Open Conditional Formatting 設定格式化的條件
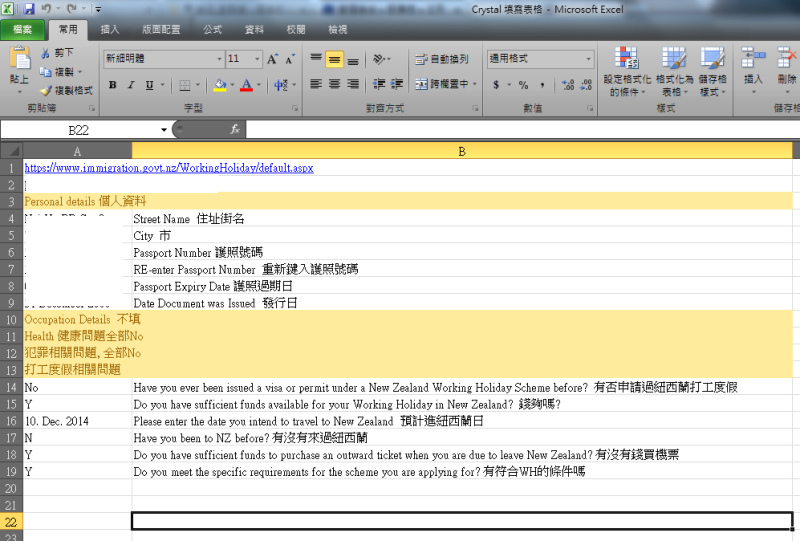This screenshot has height=541, width=800. coord(627,71)
